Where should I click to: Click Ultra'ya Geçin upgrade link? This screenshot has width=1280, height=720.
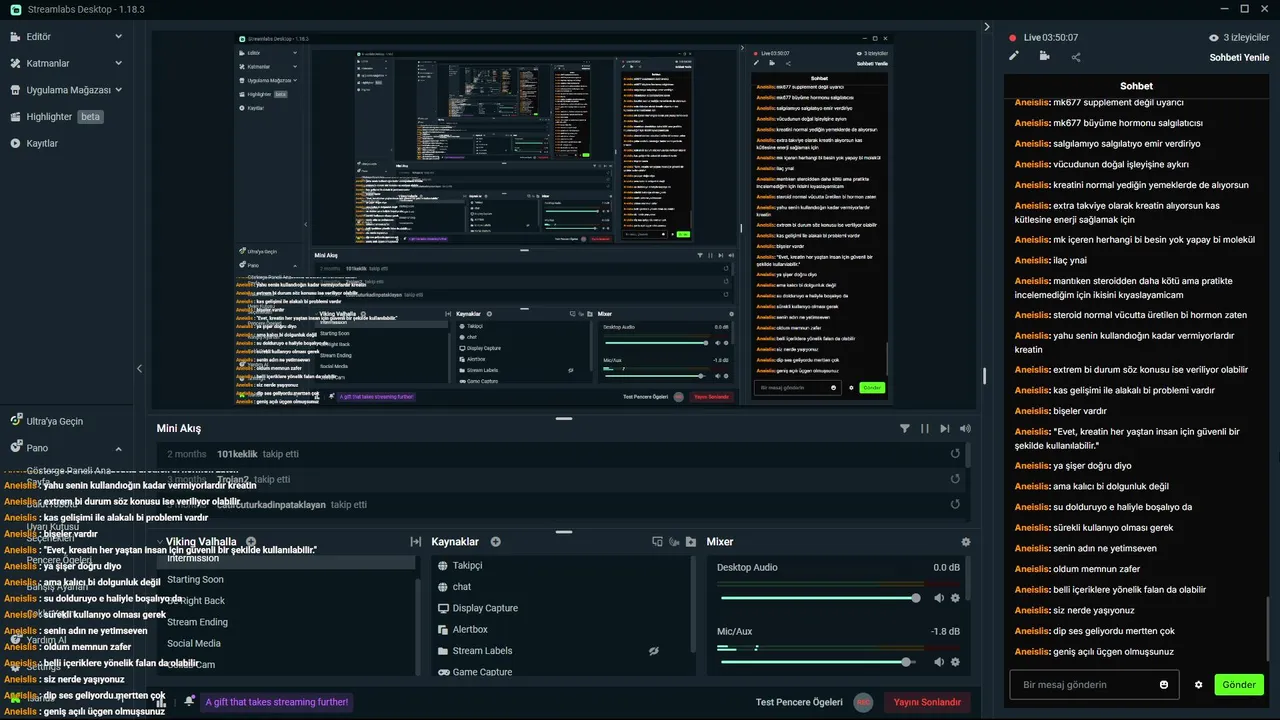tap(54, 421)
